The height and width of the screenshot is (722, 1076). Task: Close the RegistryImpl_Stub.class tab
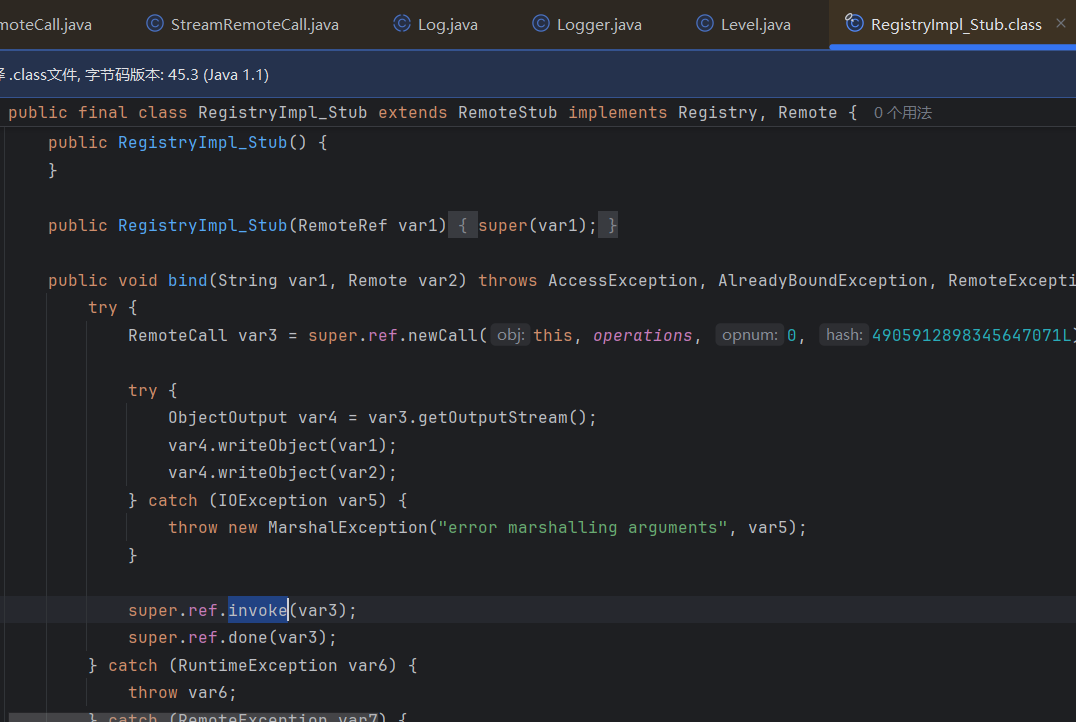tap(1061, 24)
